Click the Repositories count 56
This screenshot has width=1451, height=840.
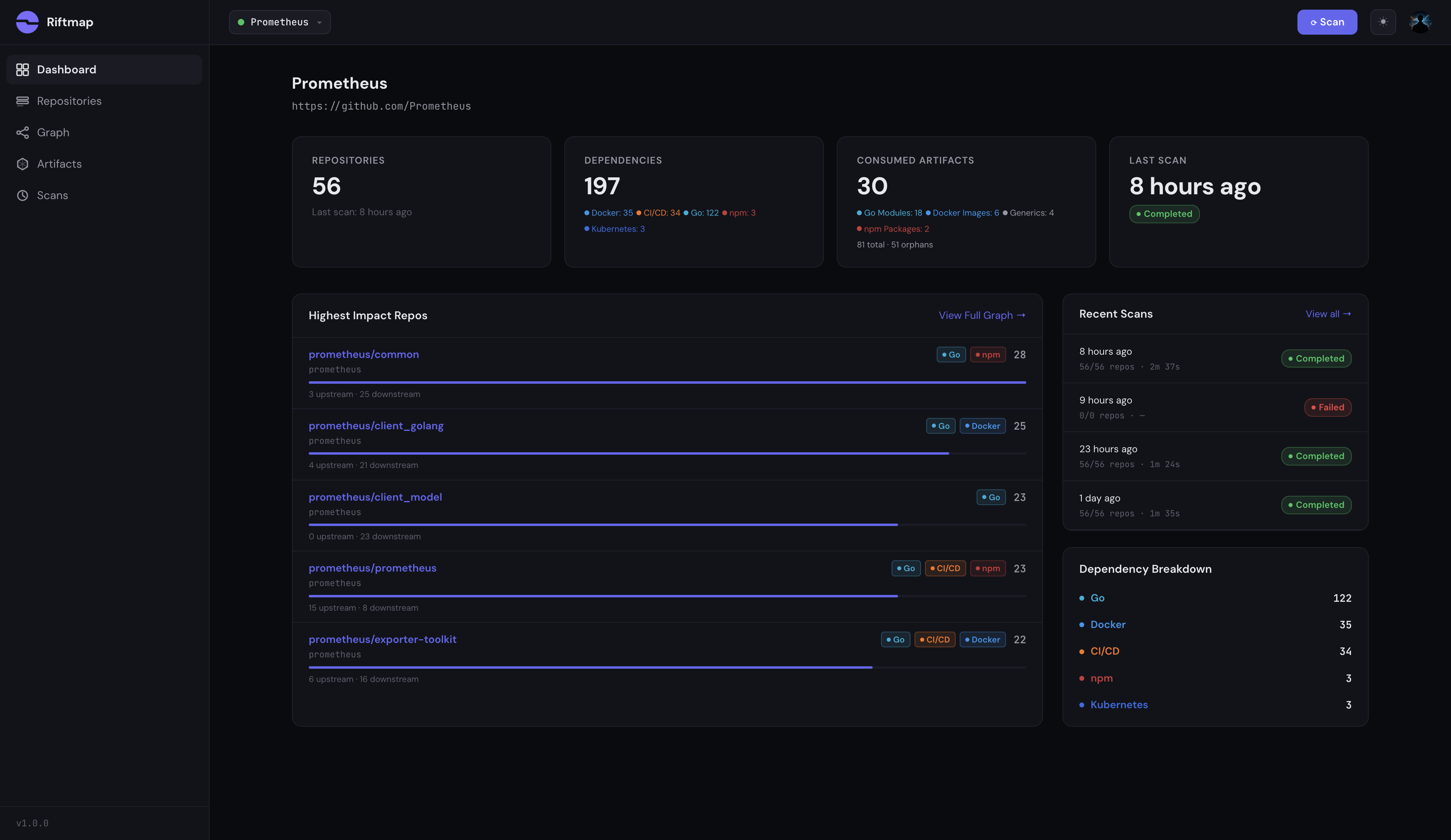[326, 187]
